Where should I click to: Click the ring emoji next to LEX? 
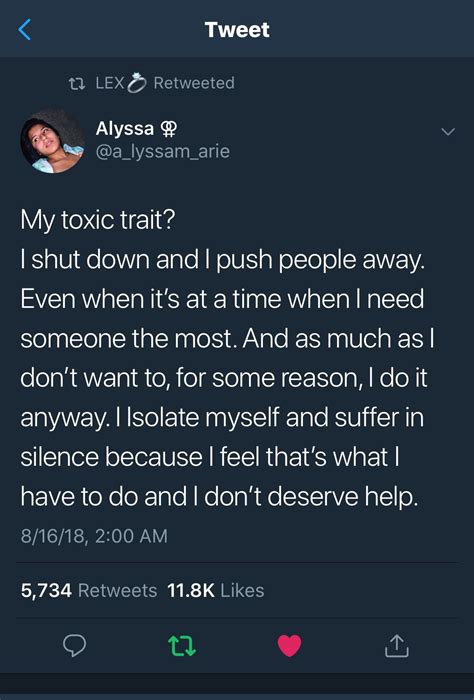click(137, 83)
